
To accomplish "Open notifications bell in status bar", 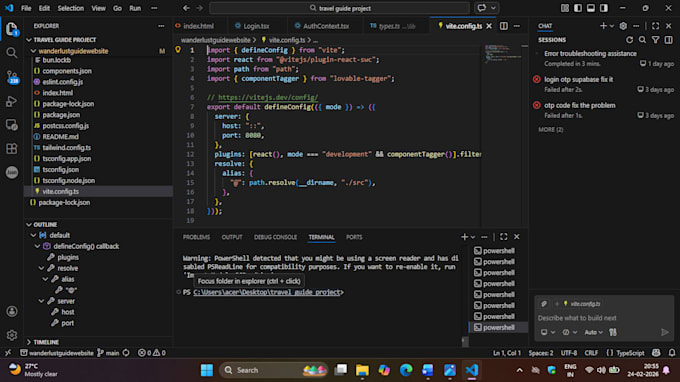I will coord(672,353).
